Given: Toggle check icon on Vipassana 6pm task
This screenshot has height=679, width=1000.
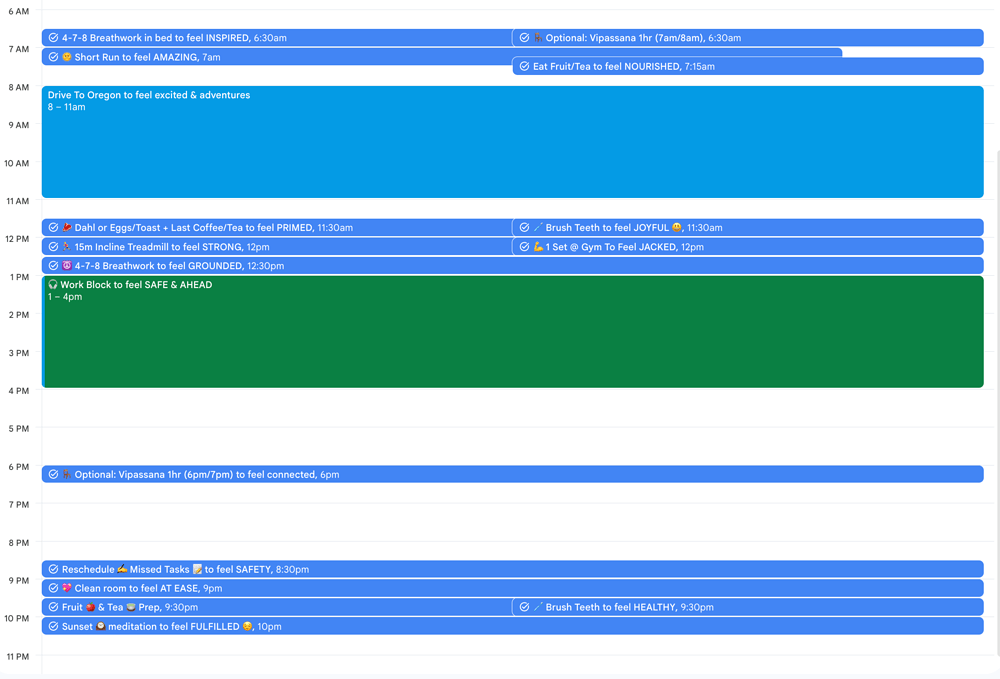Looking at the screenshot, I should (x=54, y=474).
